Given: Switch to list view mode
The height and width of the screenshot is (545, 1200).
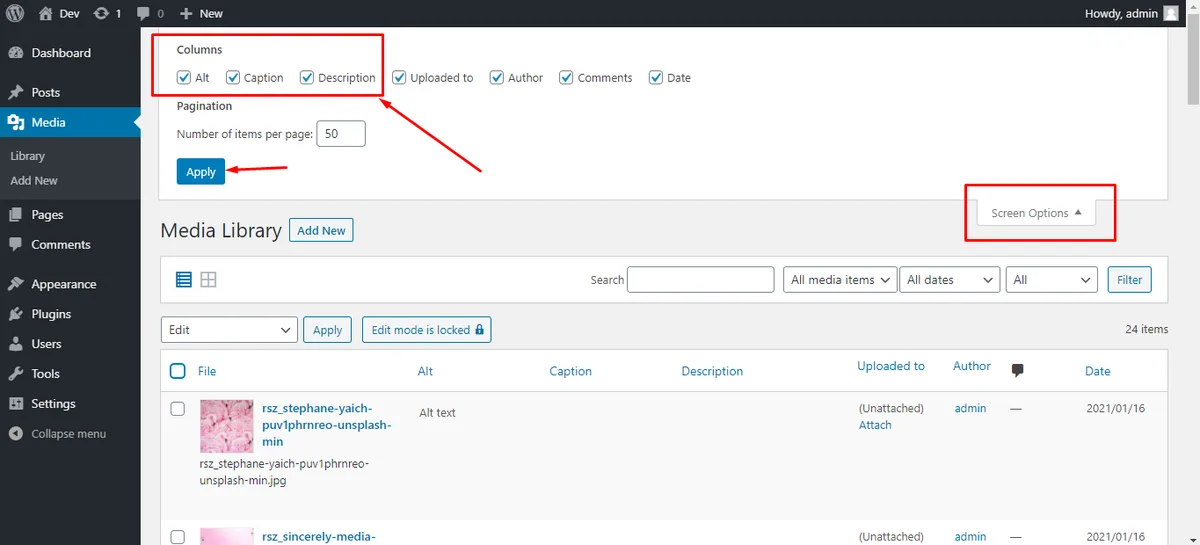Looking at the screenshot, I should coord(184,280).
